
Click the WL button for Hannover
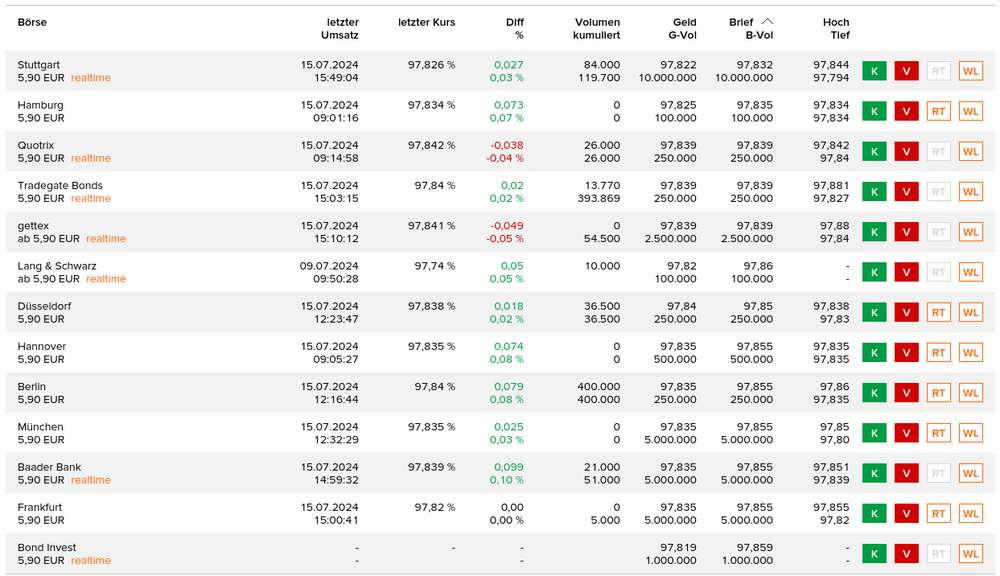pos(970,352)
